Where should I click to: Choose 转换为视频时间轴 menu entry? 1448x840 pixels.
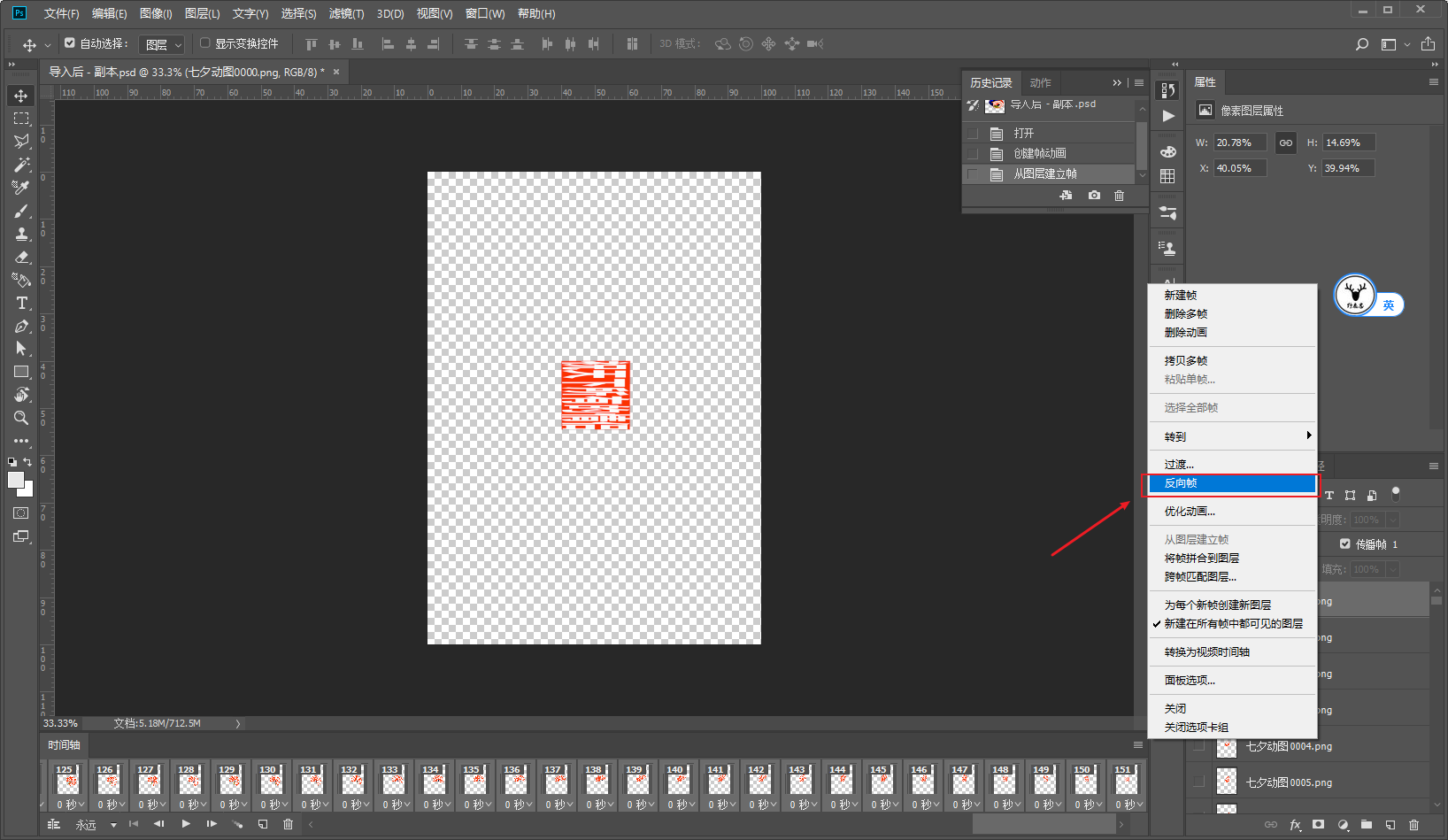click(1232, 652)
